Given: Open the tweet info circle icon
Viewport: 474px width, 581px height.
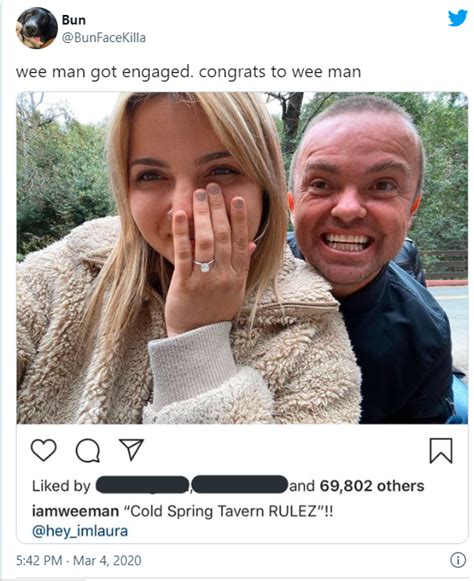Looking at the screenshot, I should coord(458,560).
